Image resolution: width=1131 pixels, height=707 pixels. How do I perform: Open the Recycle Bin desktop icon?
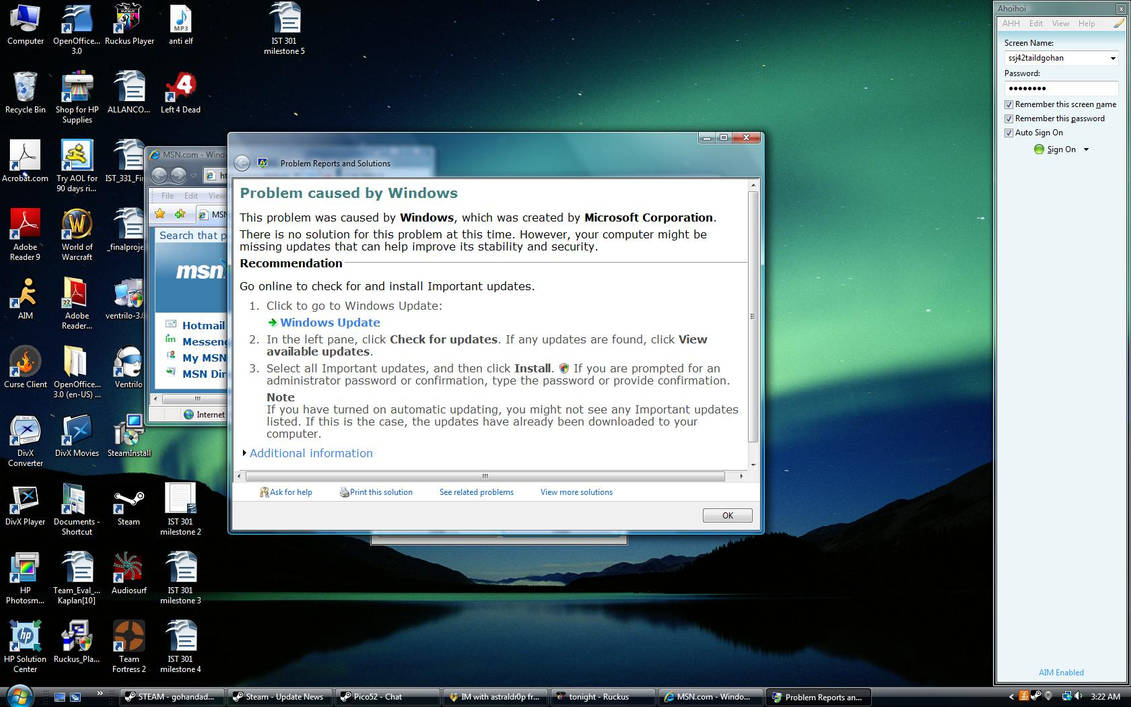pyautogui.click(x=25, y=93)
